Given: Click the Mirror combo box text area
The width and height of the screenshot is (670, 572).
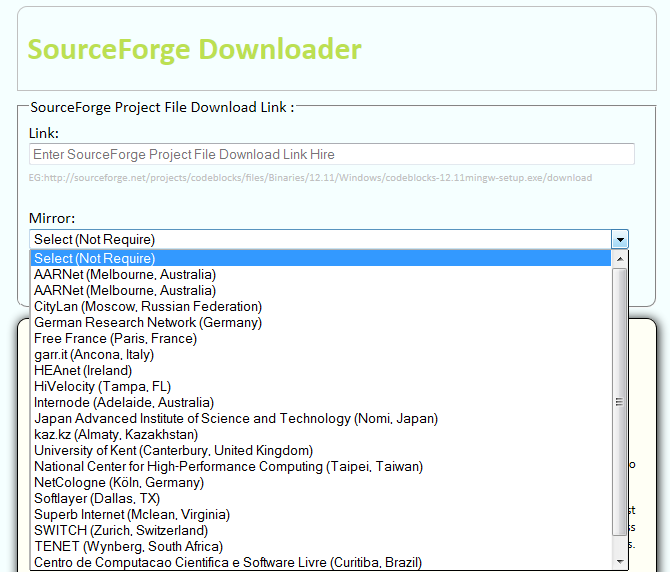Looking at the screenshot, I should [x=321, y=240].
